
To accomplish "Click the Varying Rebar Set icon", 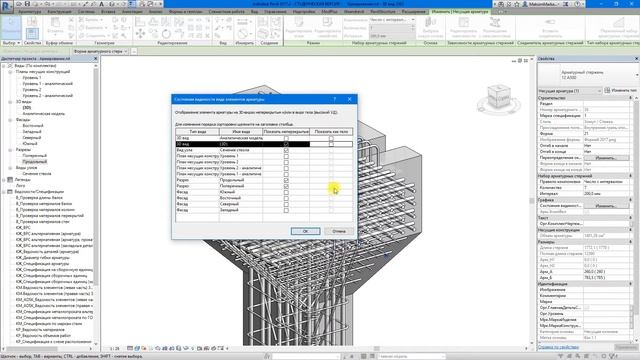I will click(x=618, y=27).
